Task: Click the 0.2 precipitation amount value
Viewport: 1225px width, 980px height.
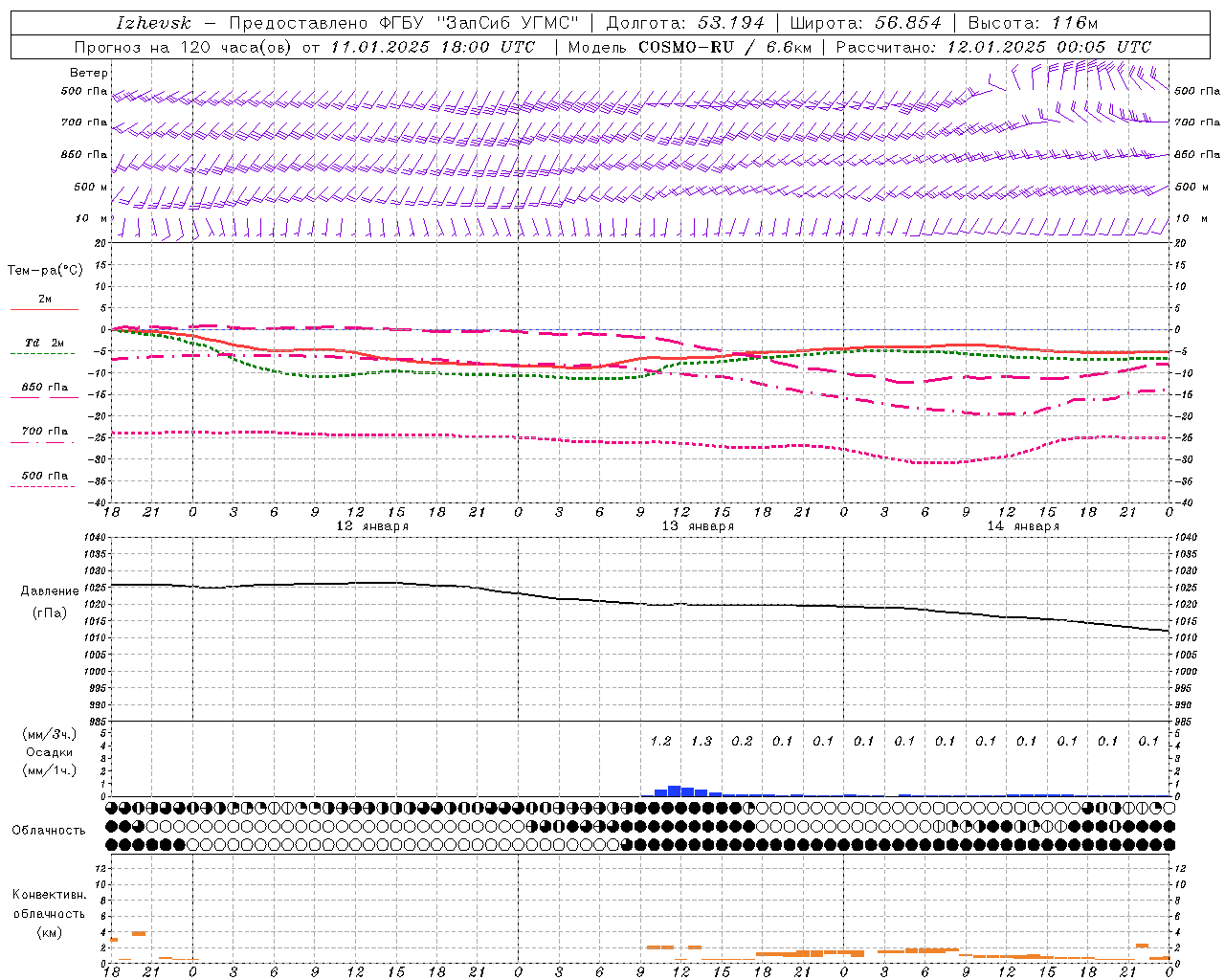Action: [742, 741]
